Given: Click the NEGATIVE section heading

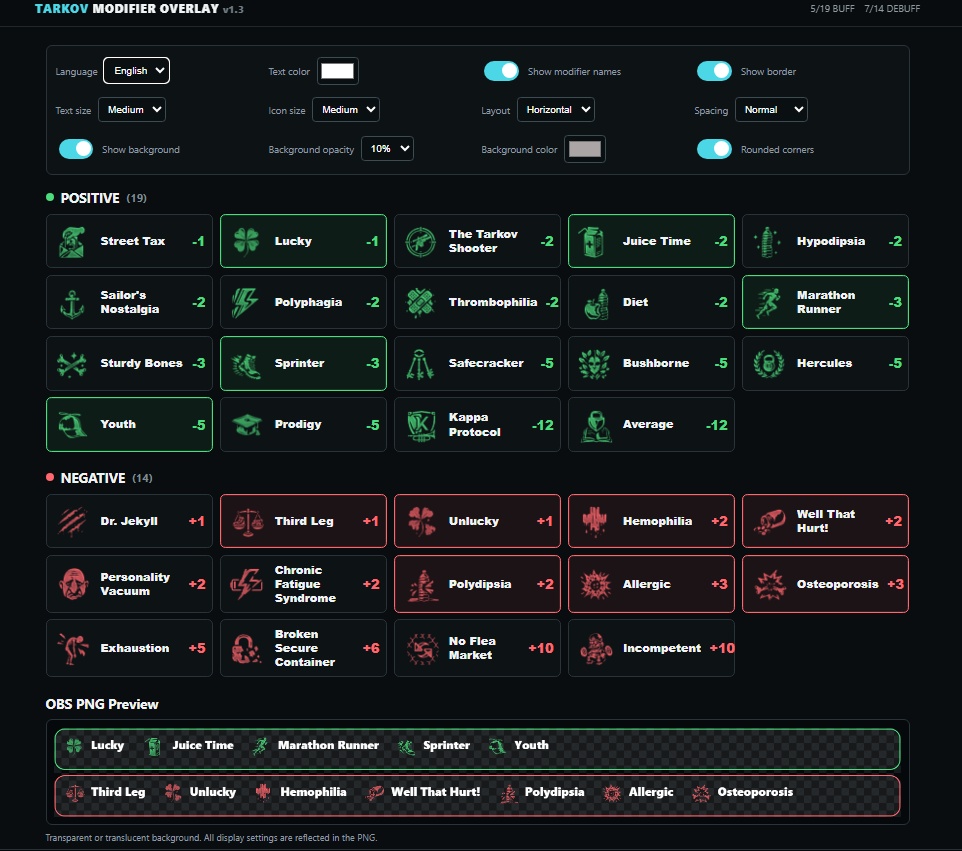Looking at the screenshot, I should click(x=93, y=478).
